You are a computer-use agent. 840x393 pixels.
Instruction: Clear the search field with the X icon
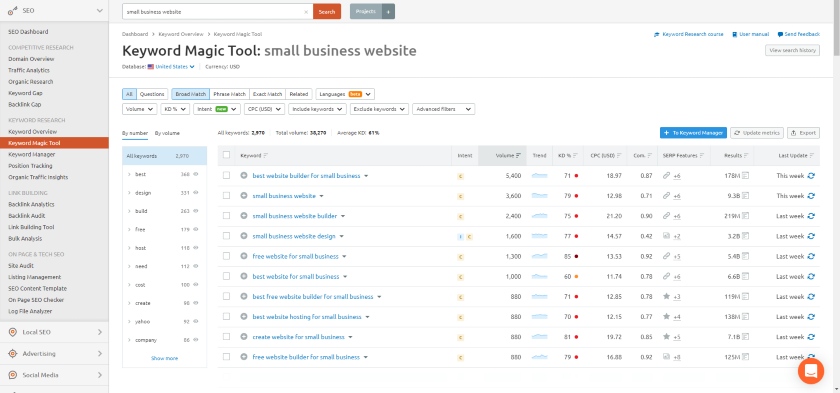(x=306, y=12)
